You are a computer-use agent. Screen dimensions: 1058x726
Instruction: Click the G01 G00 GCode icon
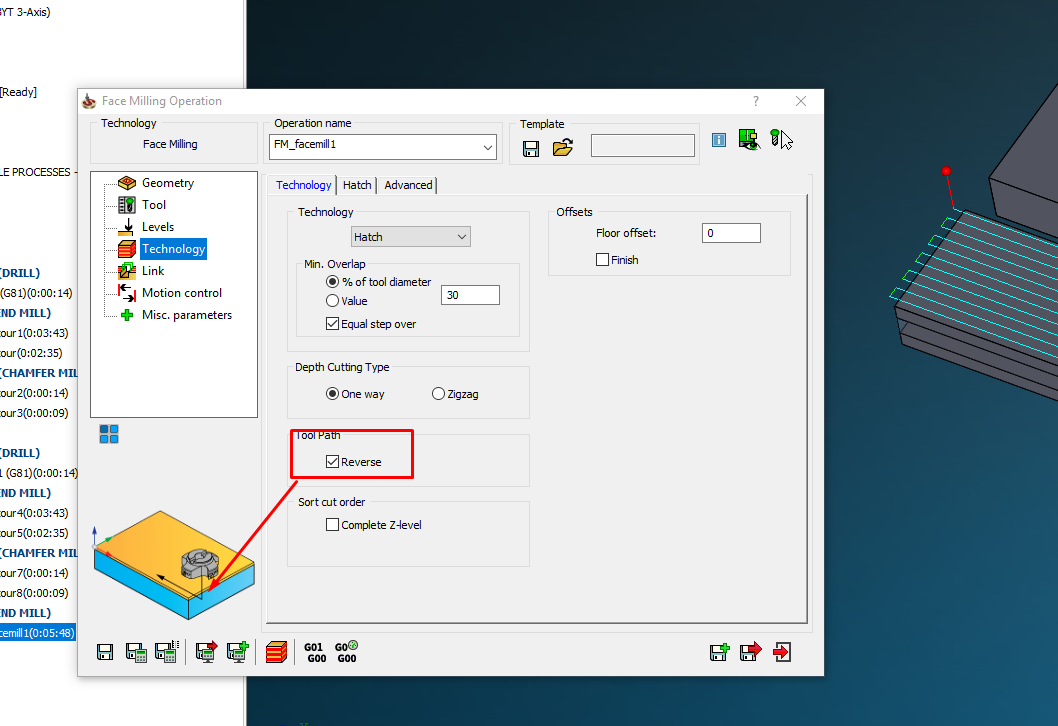point(315,652)
